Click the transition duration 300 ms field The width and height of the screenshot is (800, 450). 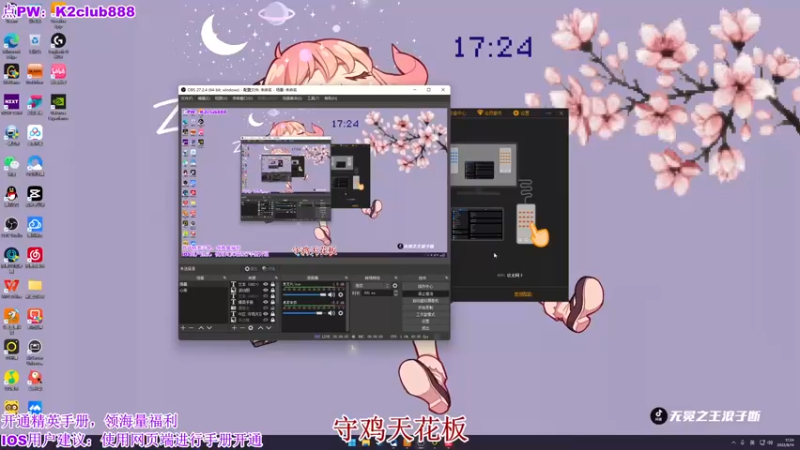click(x=378, y=293)
